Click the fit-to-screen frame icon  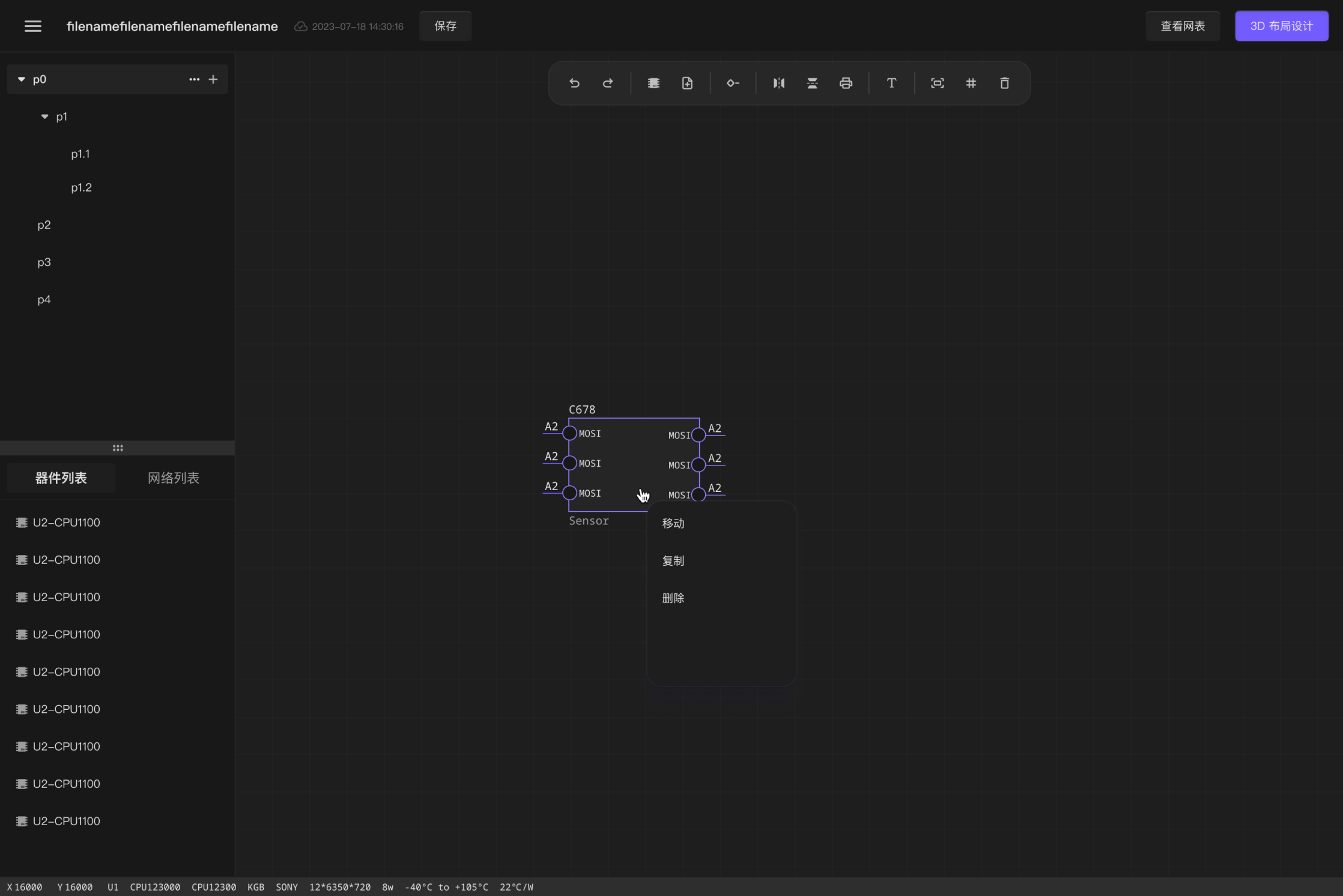pyautogui.click(x=937, y=83)
